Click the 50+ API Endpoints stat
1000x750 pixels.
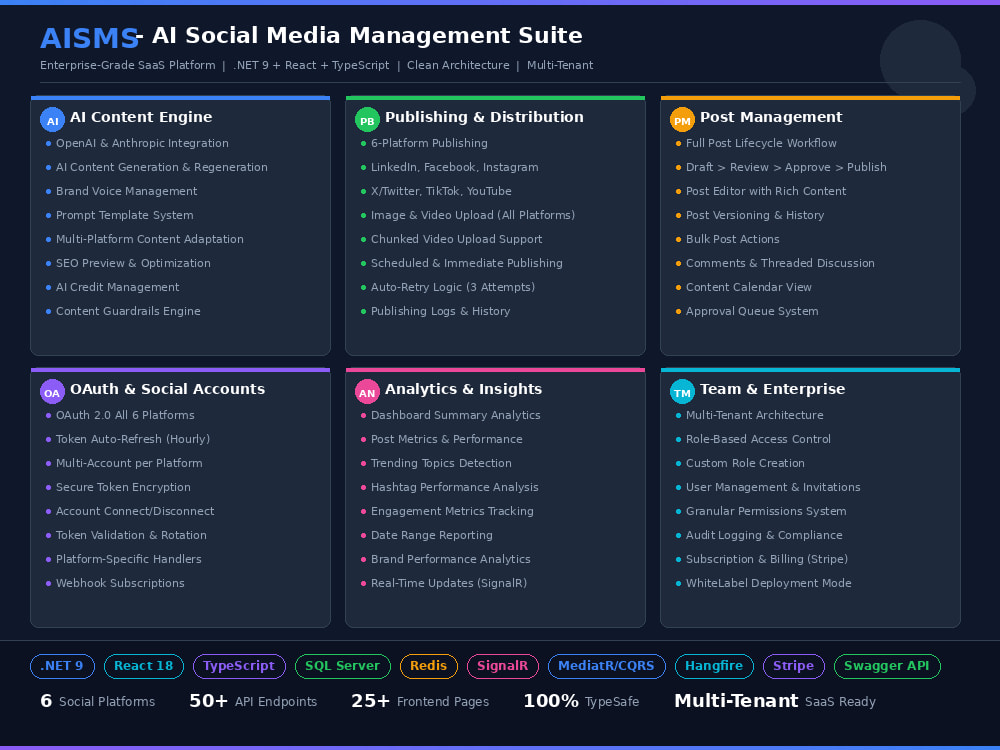253,702
